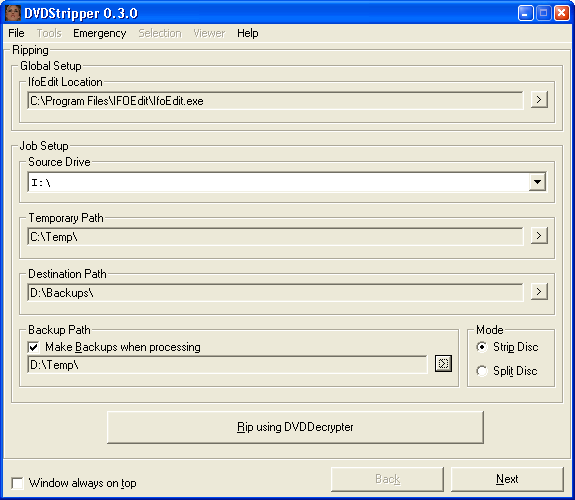Viewport: 575px width, 500px height.
Task: Click the Rip using DVDDecrypter button
Action: point(295,427)
